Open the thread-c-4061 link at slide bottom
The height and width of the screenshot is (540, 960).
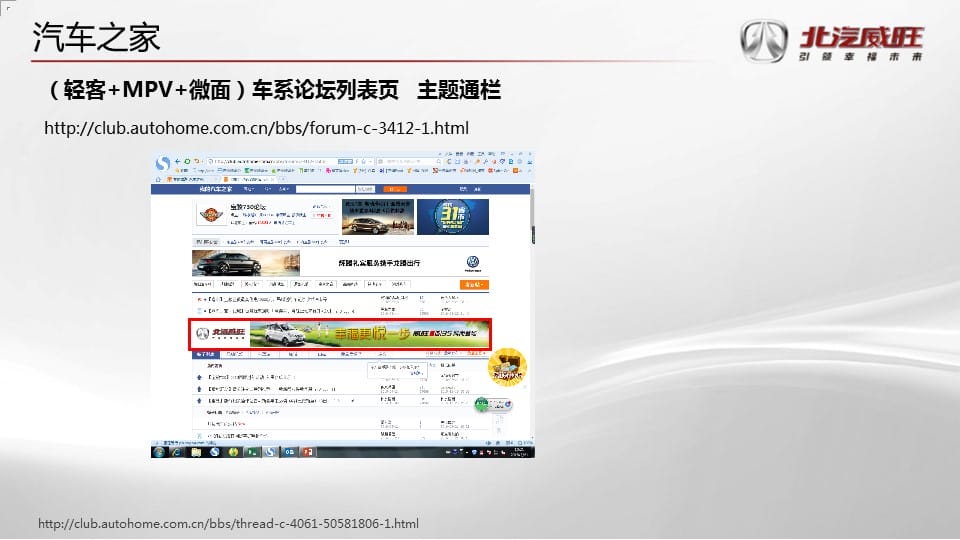click(x=228, y=523)
